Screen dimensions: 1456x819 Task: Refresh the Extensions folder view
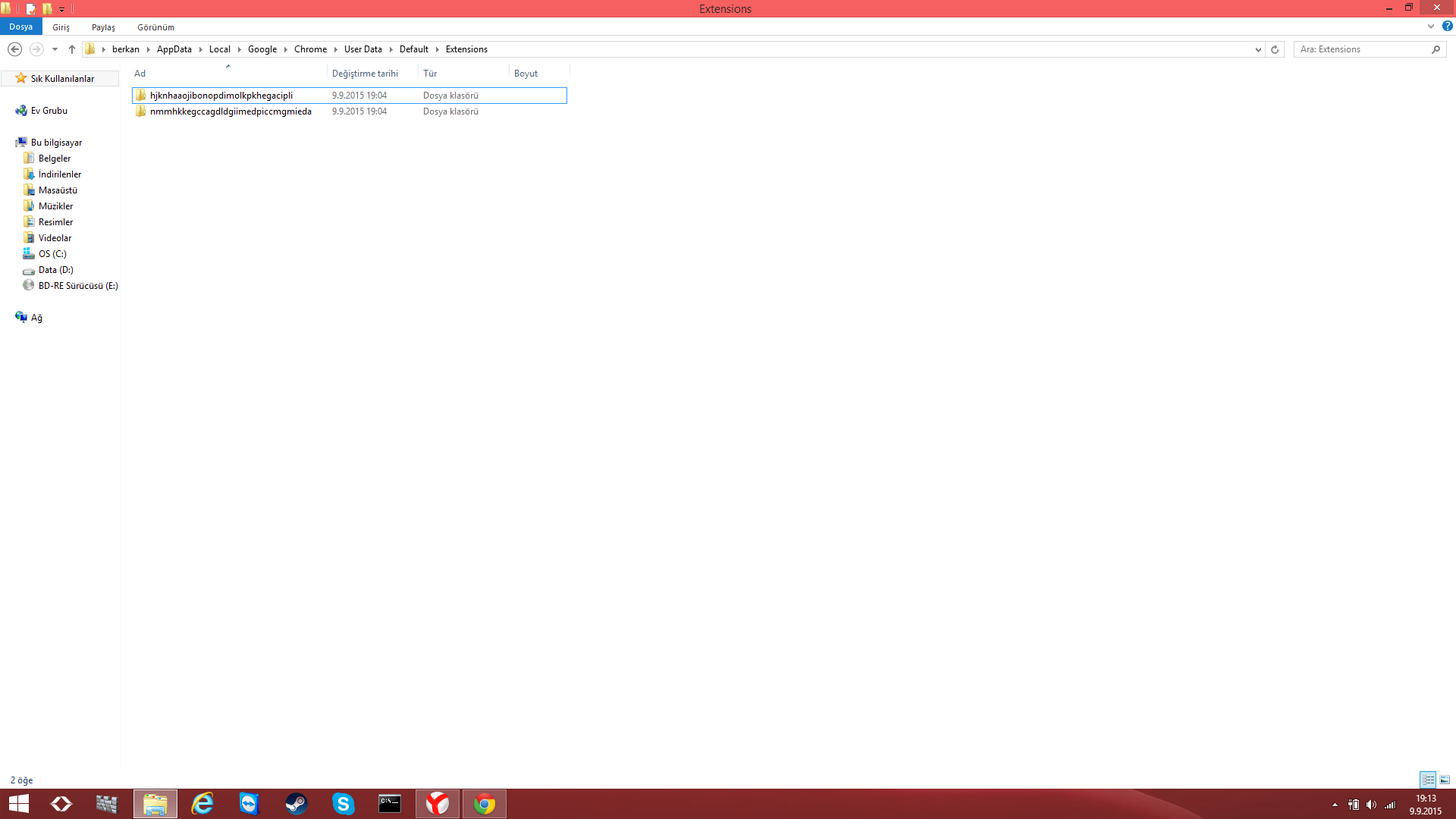coord(1275,49)
